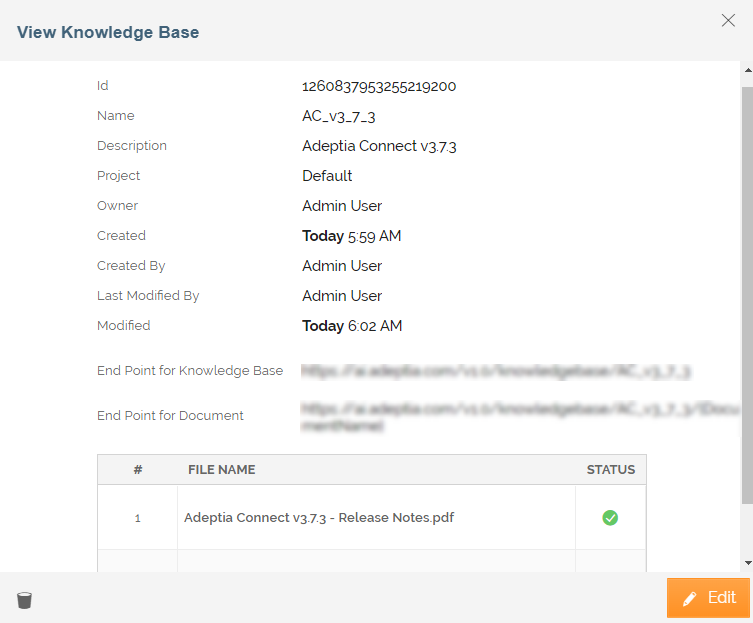Close the View Knowledge Base dialog

[728, 20]
